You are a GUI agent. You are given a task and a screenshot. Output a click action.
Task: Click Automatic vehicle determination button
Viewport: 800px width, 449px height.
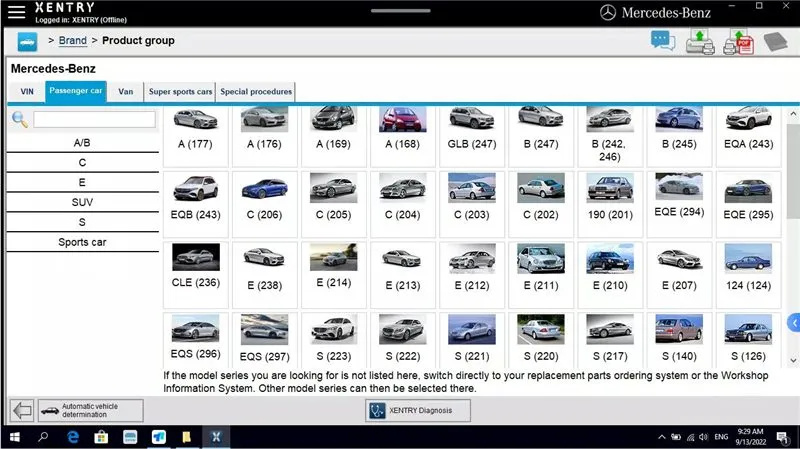click(90, 410)
